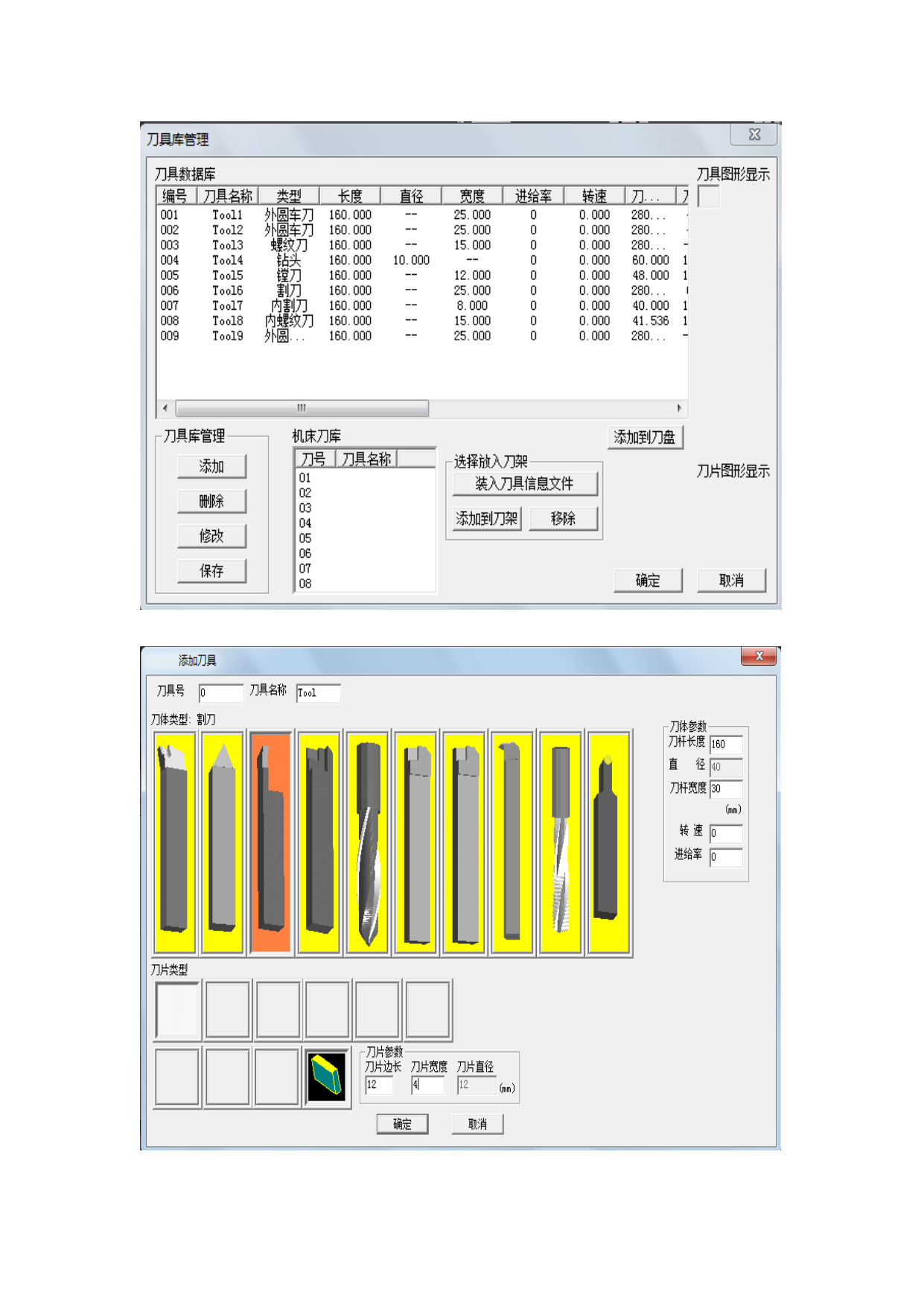Select the teal insert blade type icon
This screenshot has width=924, height=1306.
(x=327, y=1077)
